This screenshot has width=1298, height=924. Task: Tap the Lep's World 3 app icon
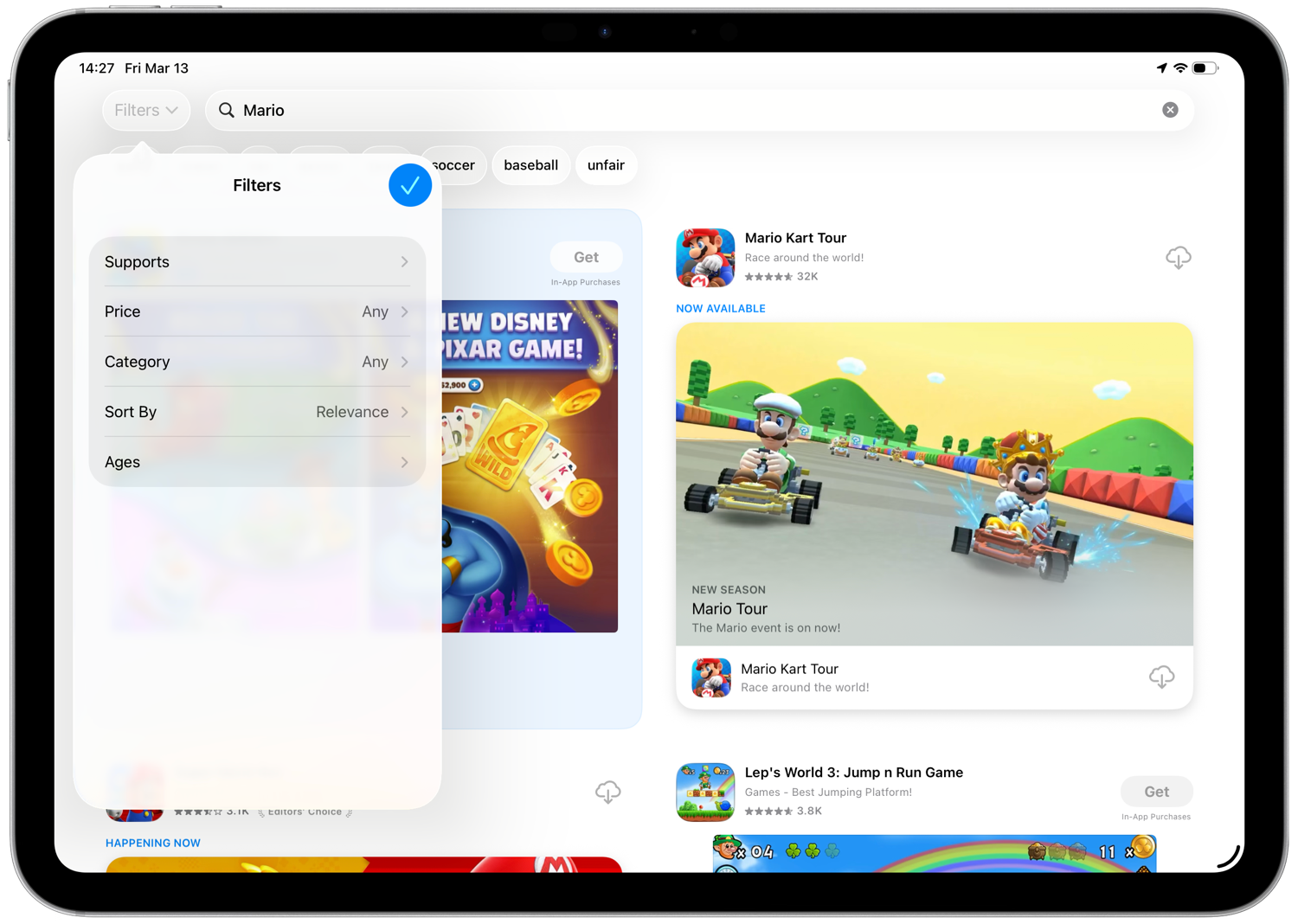point(705,792)
